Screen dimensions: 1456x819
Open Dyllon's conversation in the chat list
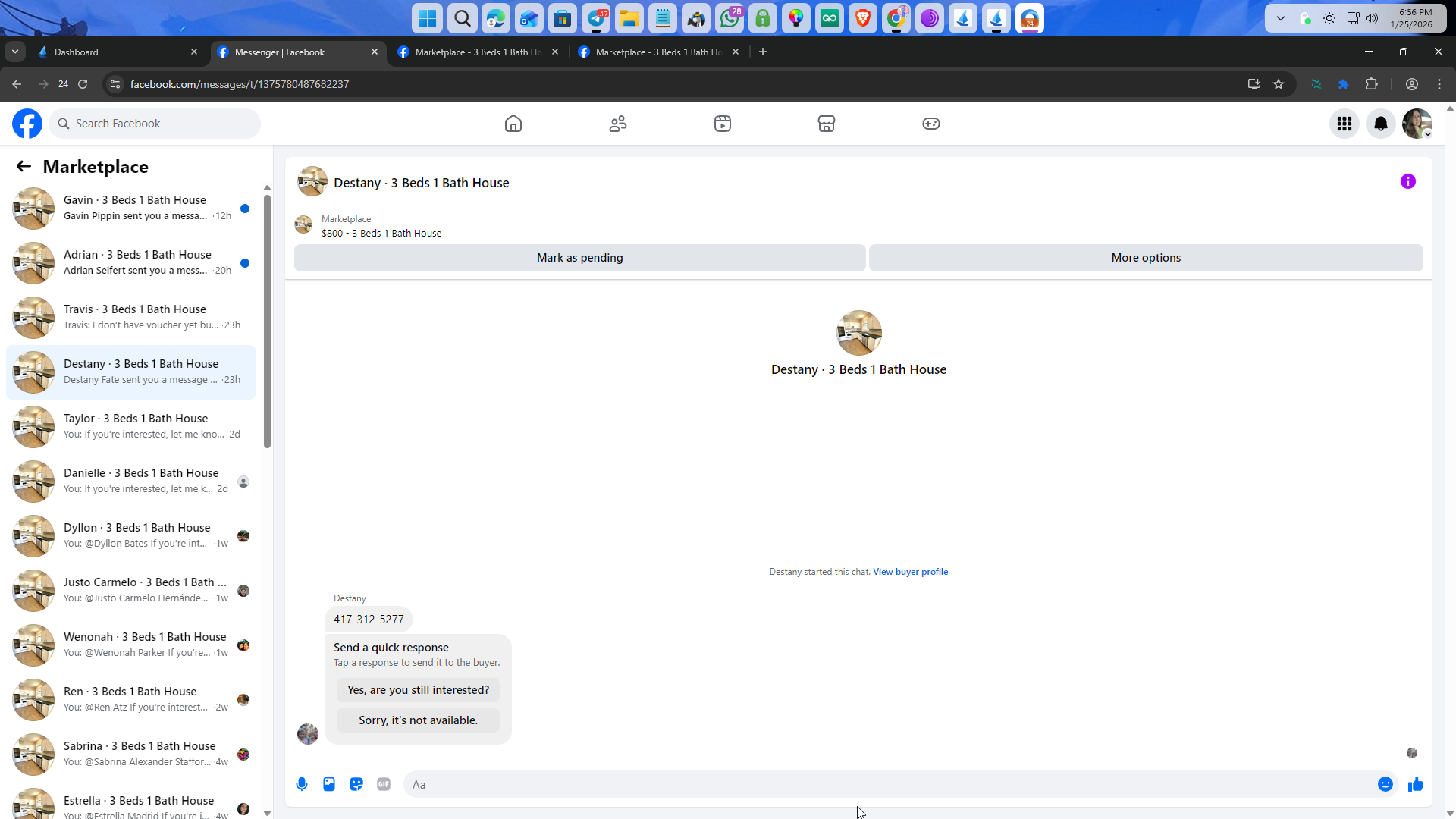point(130,536)
